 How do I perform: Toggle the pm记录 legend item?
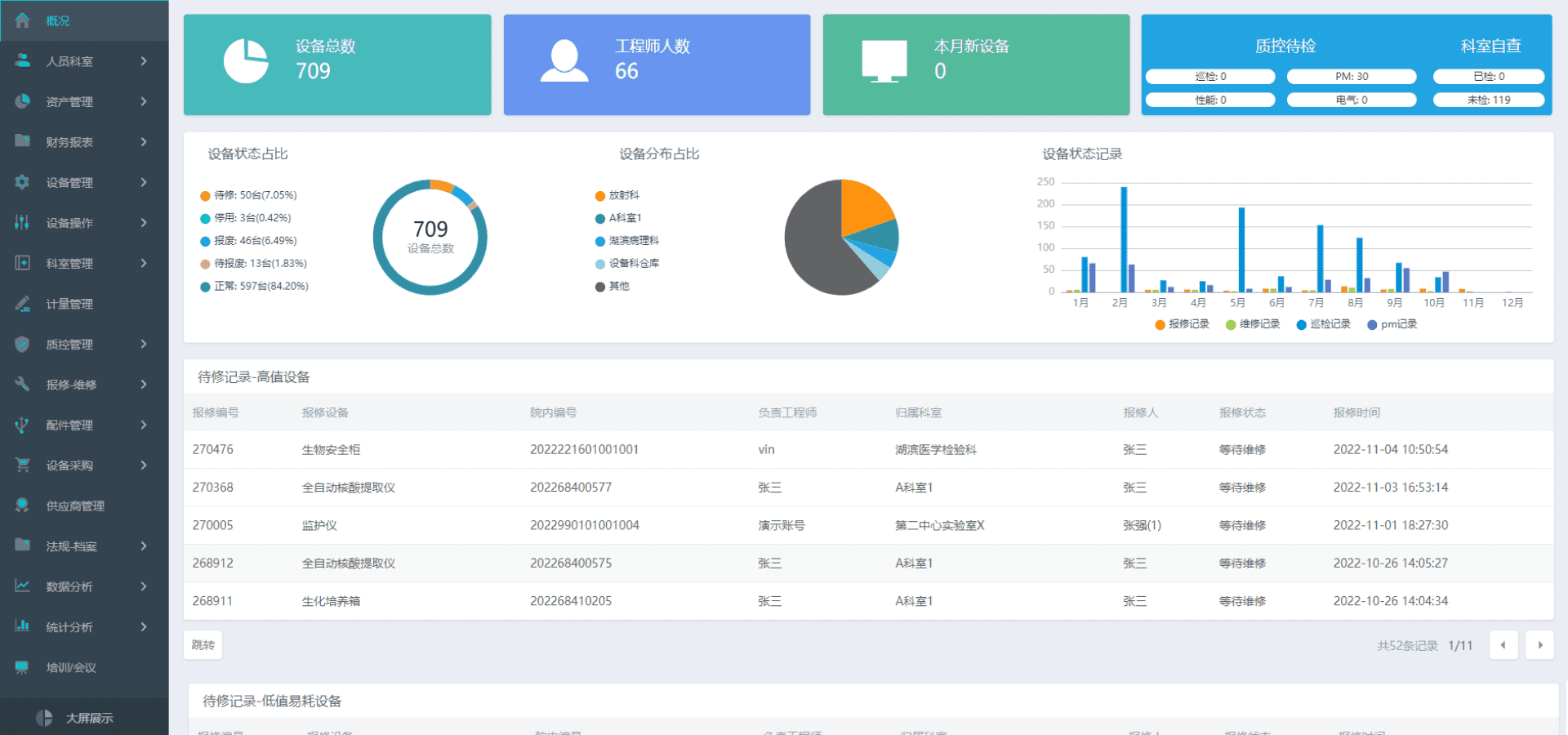(x=1392, y=324)
